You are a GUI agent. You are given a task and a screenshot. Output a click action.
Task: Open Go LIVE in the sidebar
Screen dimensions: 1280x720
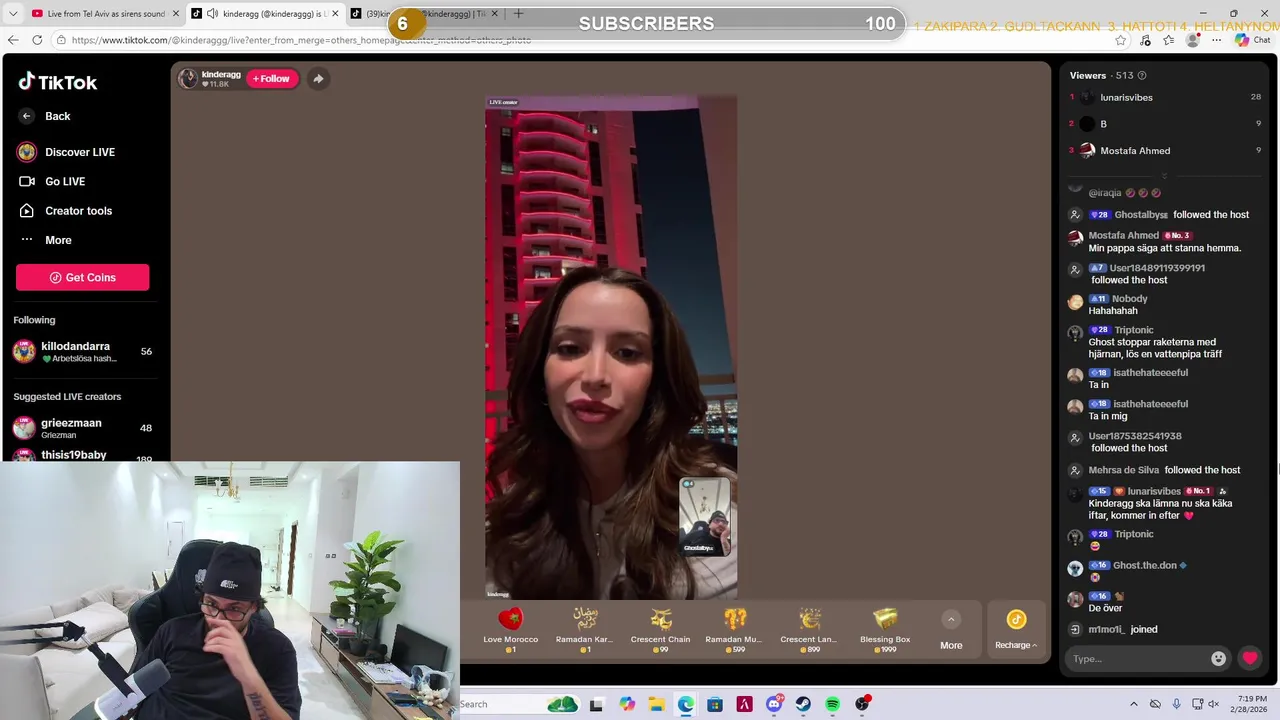pyautogui.click(x=52, y=181)
